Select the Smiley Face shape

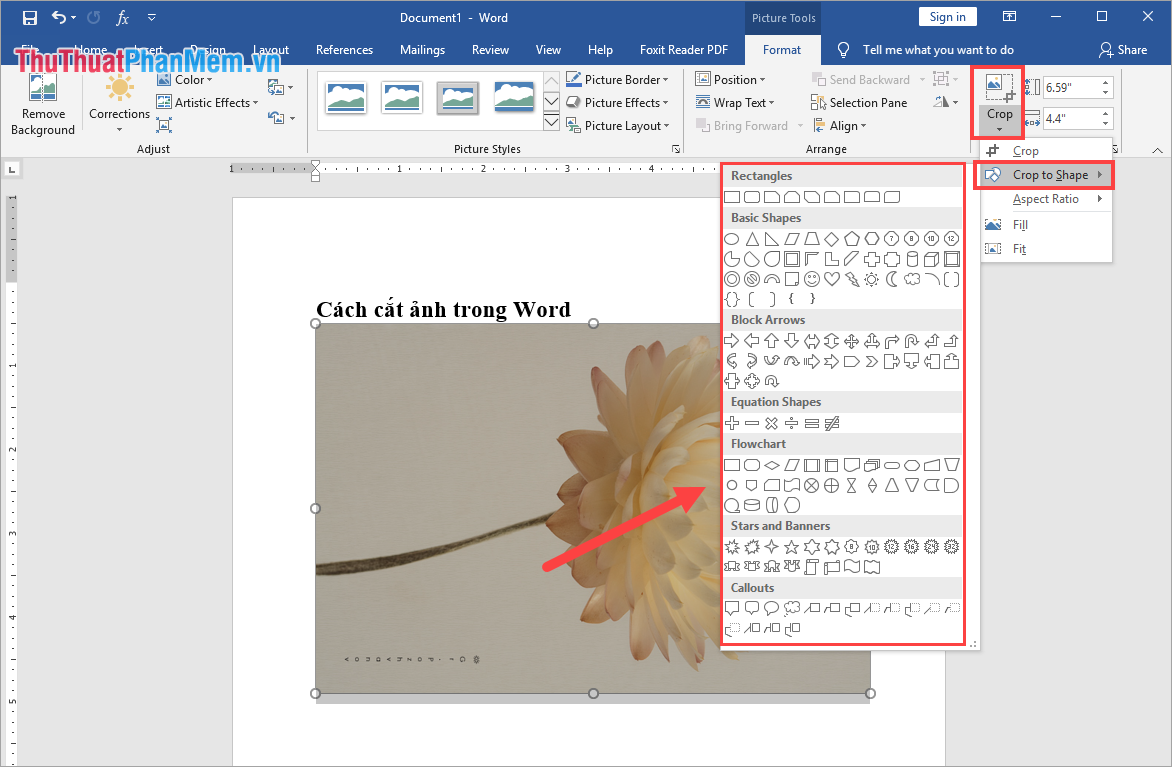point(812,280)
